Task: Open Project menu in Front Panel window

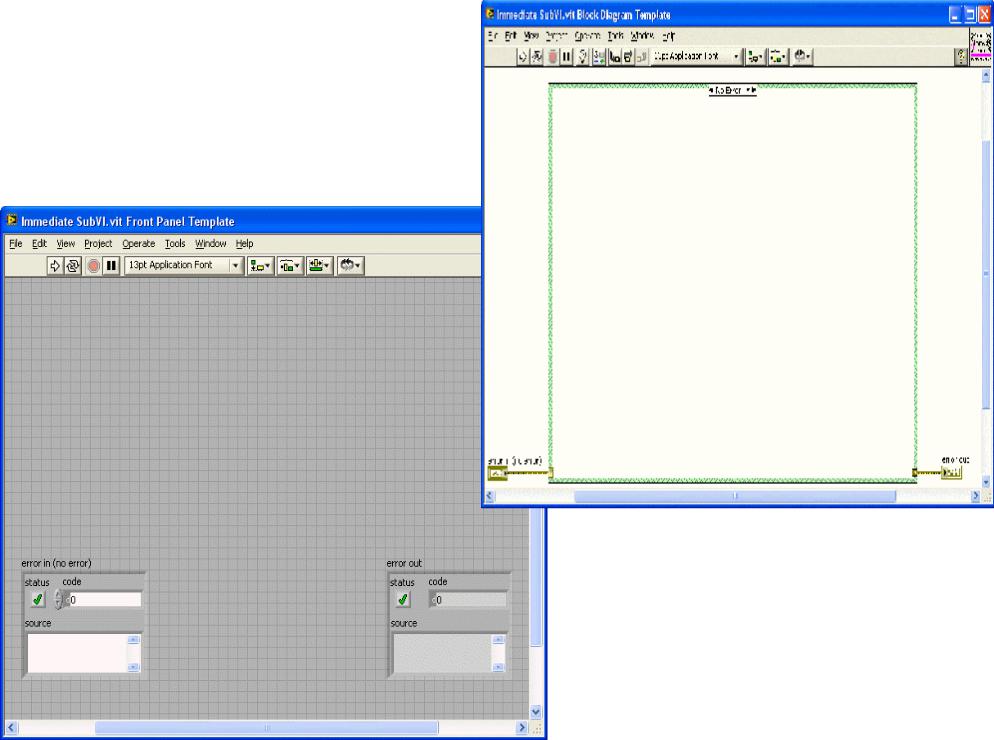Action: [x=98, y=243]
